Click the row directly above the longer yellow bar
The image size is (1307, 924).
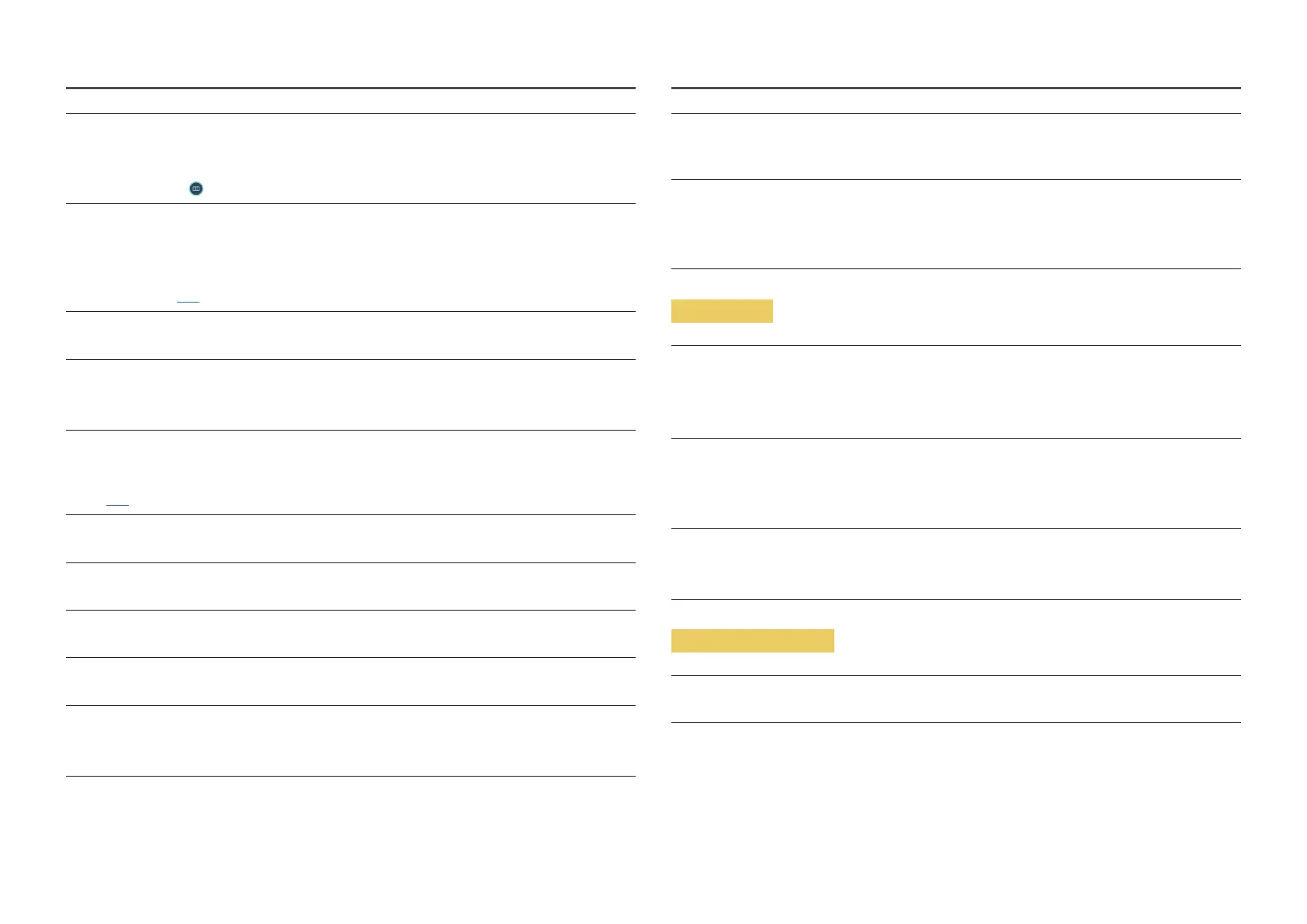955,564
